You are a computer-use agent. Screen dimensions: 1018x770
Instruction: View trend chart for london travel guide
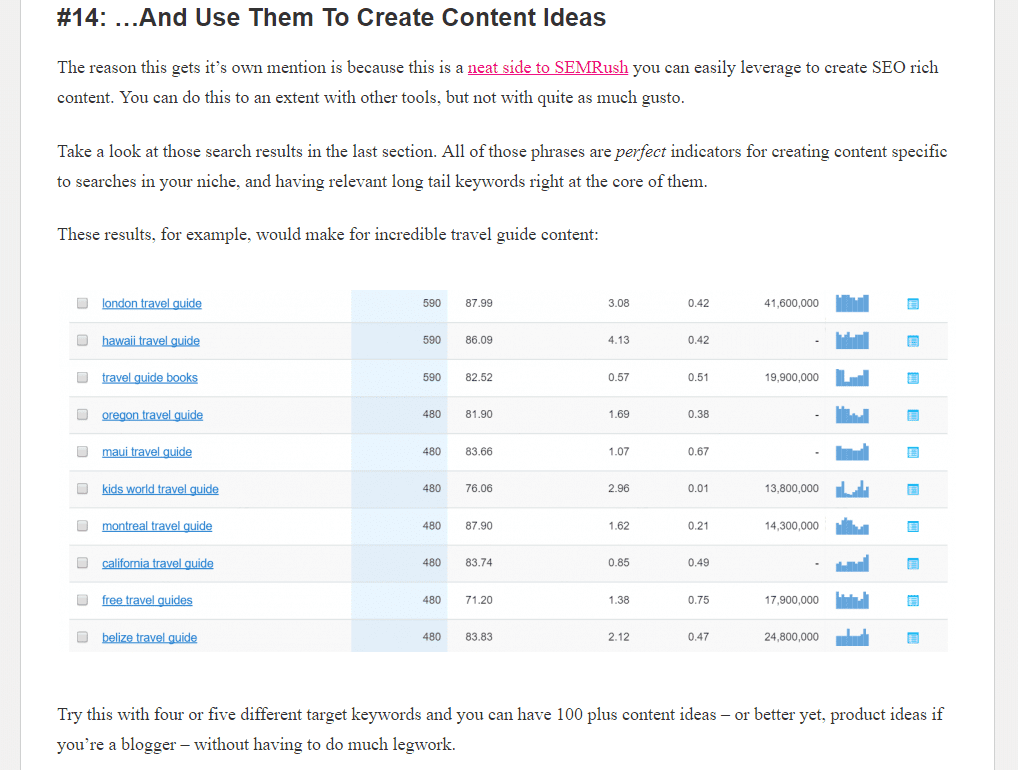click(x=852, y=303)
